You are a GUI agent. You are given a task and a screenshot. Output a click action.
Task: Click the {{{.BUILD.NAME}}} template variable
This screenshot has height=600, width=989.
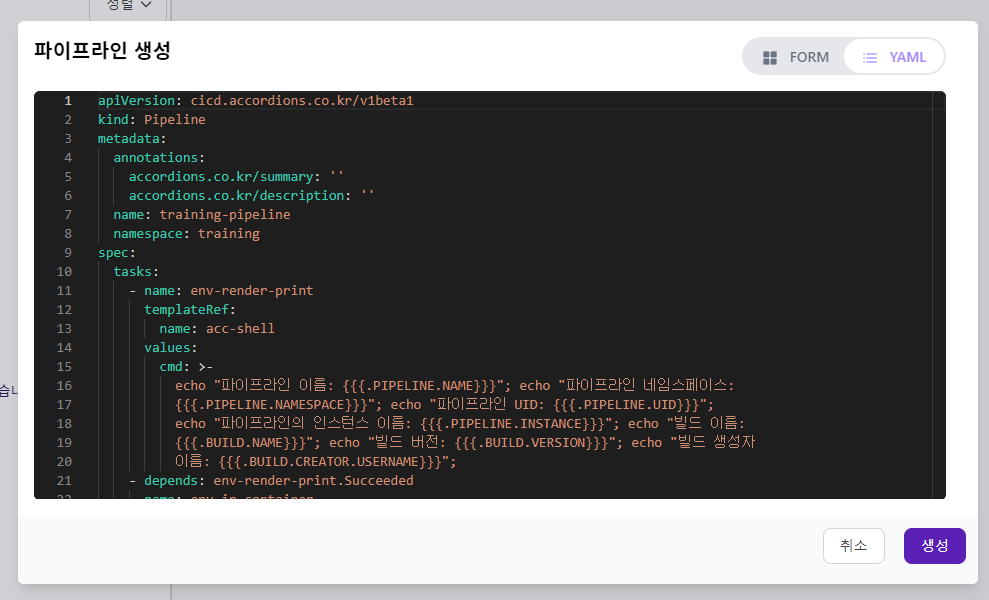coord(240,442)
